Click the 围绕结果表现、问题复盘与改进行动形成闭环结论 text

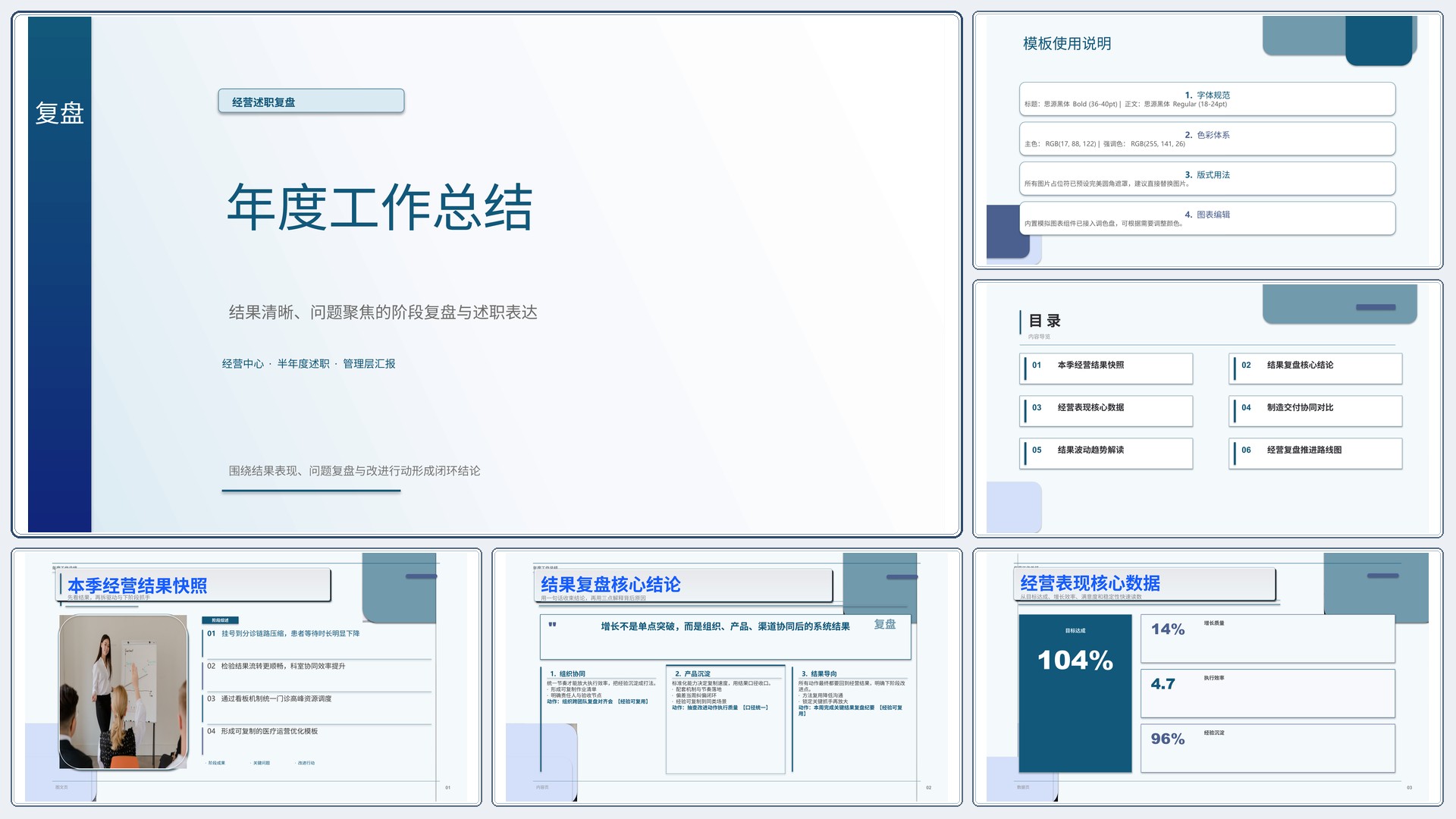coord(354,471)
